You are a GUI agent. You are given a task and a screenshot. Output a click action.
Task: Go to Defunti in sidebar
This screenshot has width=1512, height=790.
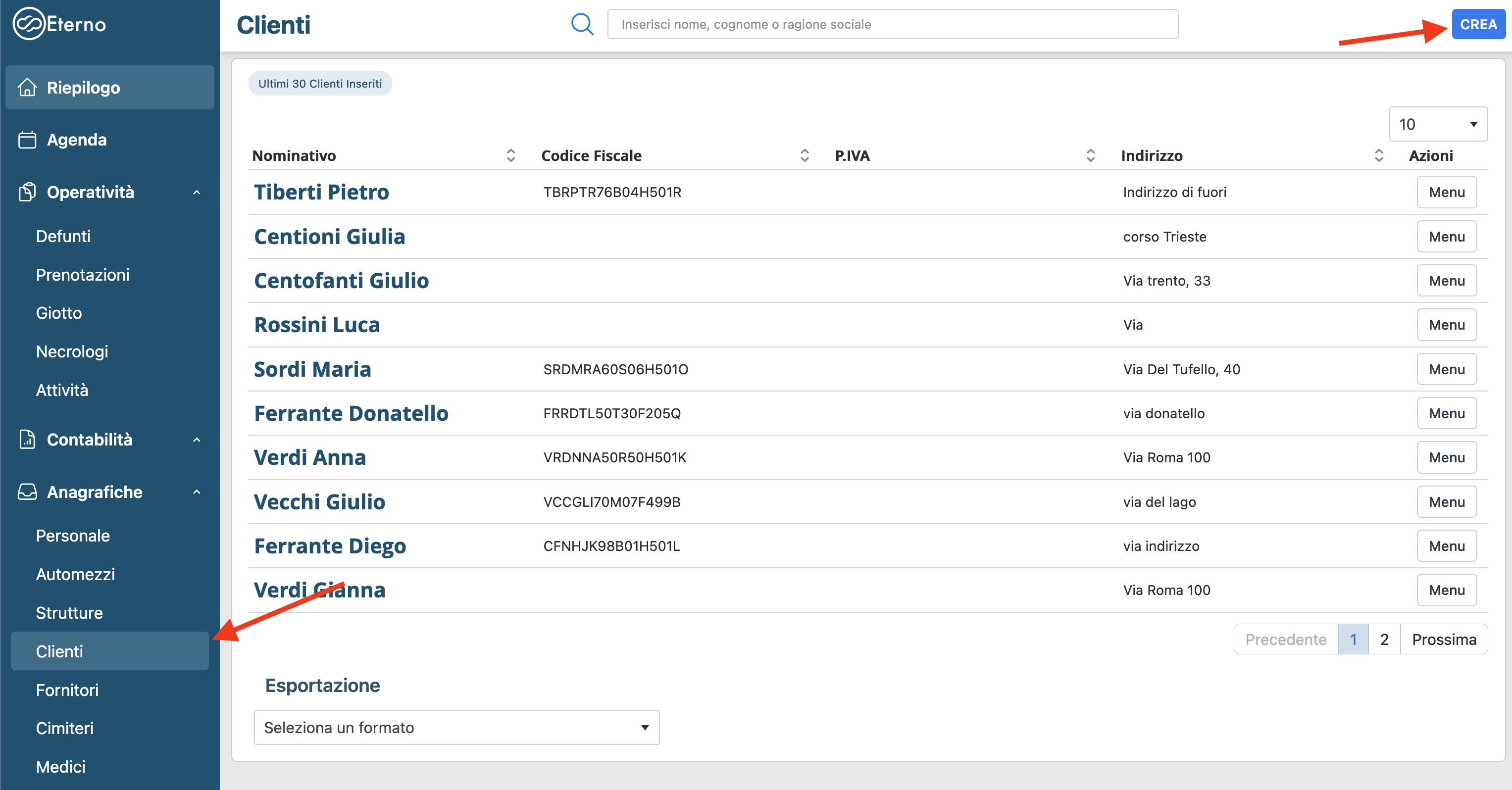[x=63, y=236]
